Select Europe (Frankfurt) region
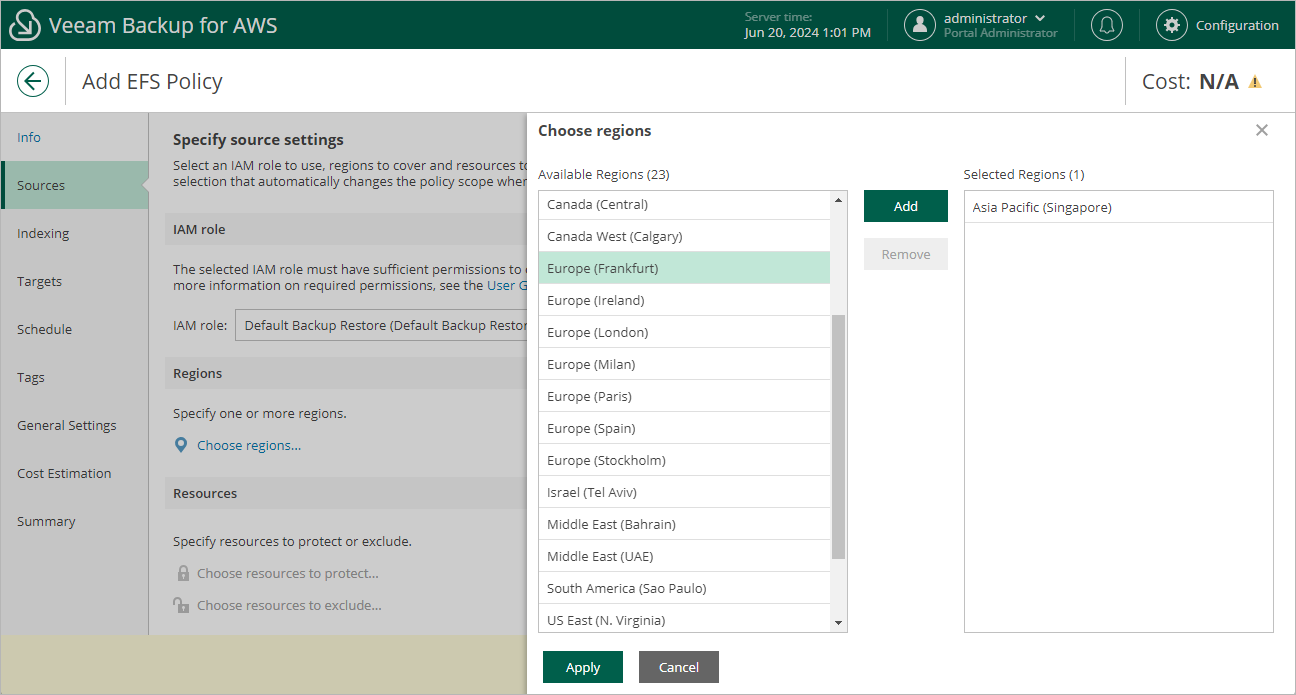The image size is (1296, 695). 684,268
